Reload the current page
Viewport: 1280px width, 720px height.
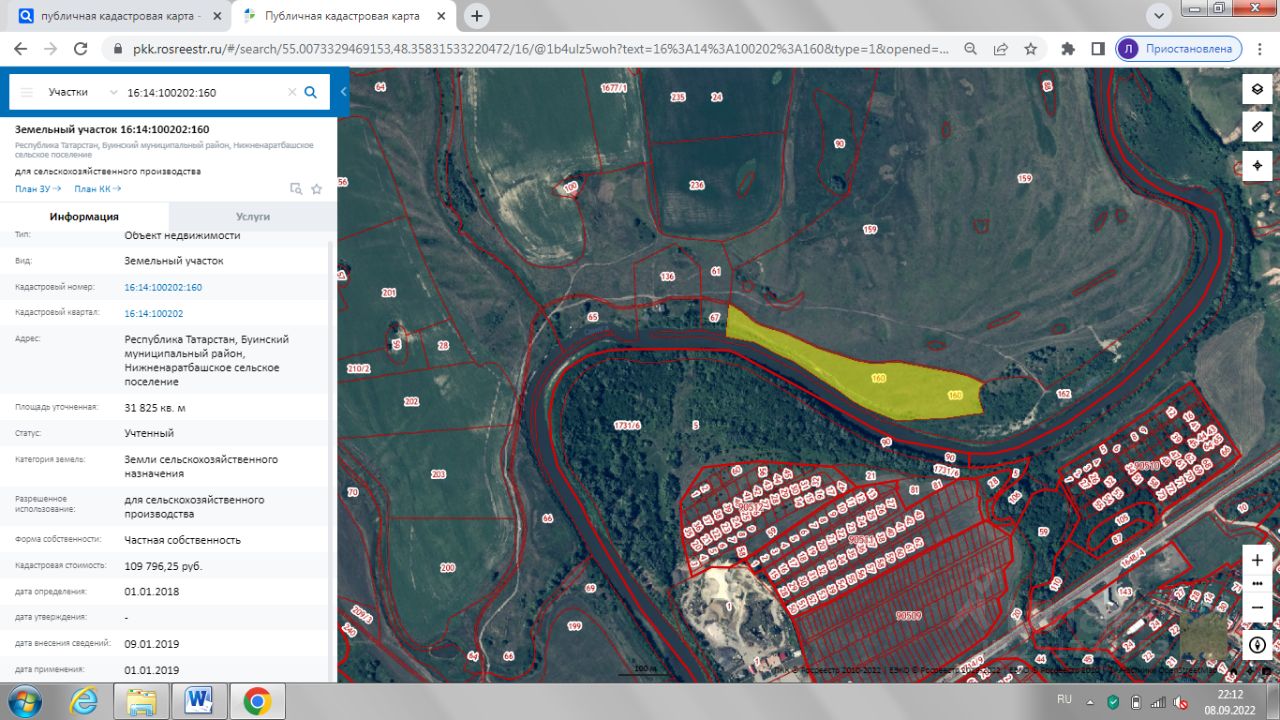[81, 48]
